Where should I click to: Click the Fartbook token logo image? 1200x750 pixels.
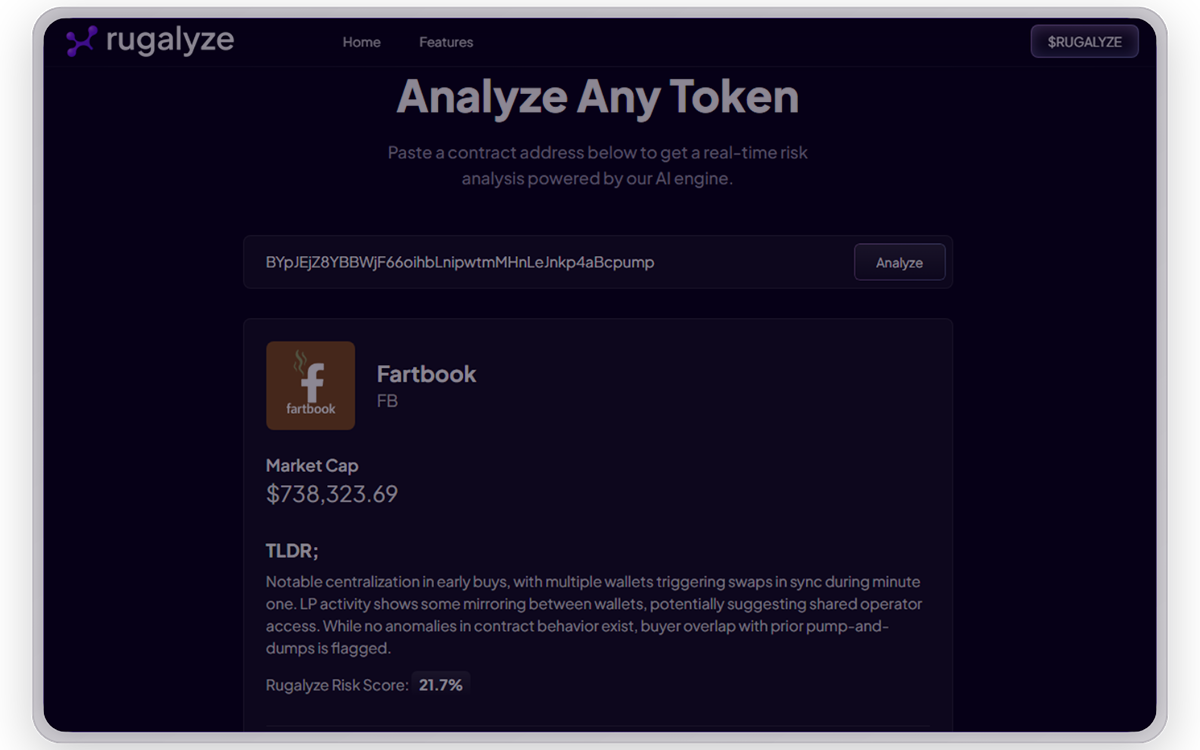click(310, 385)
